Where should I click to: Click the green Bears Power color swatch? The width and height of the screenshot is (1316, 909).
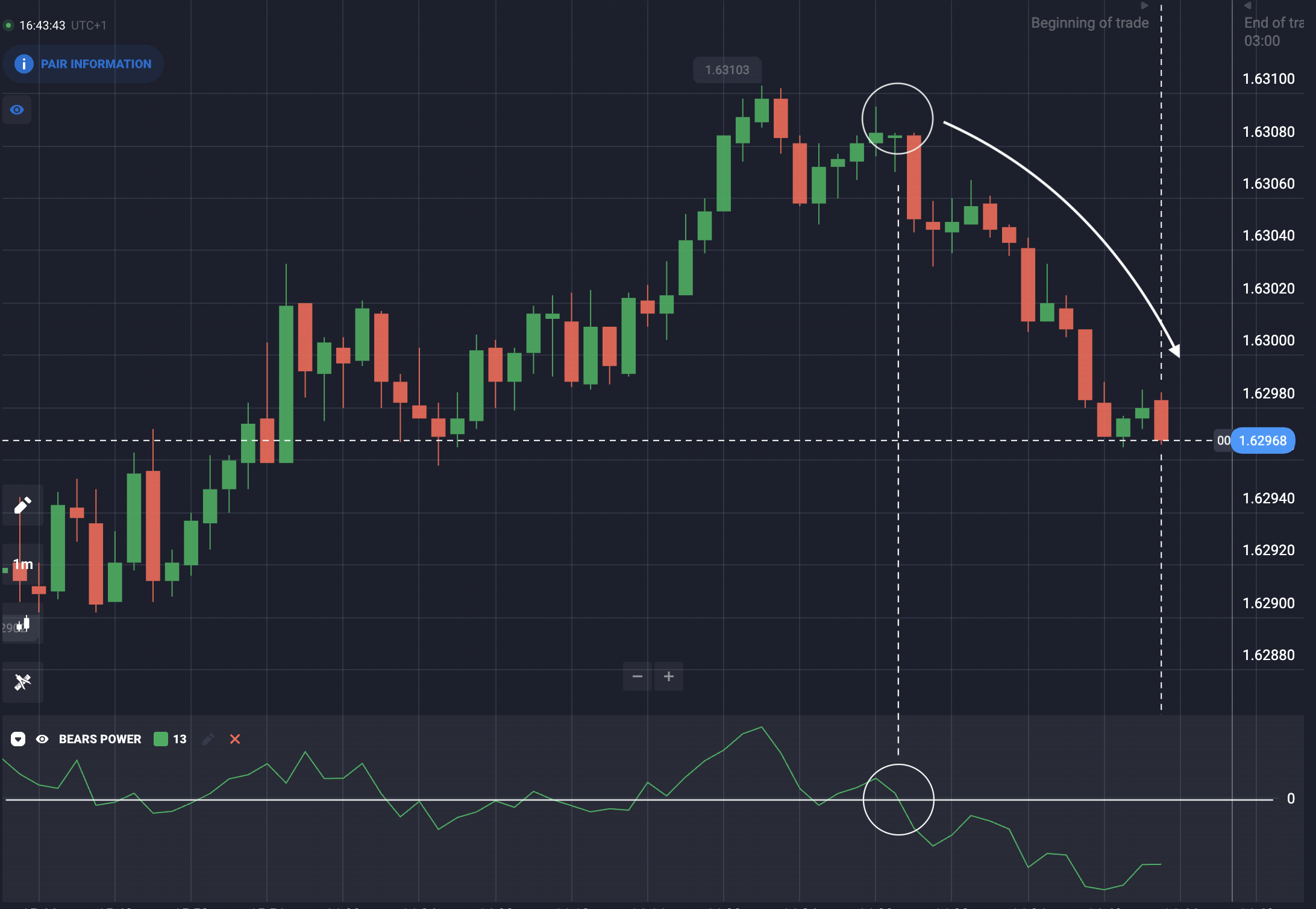[161, 739]
